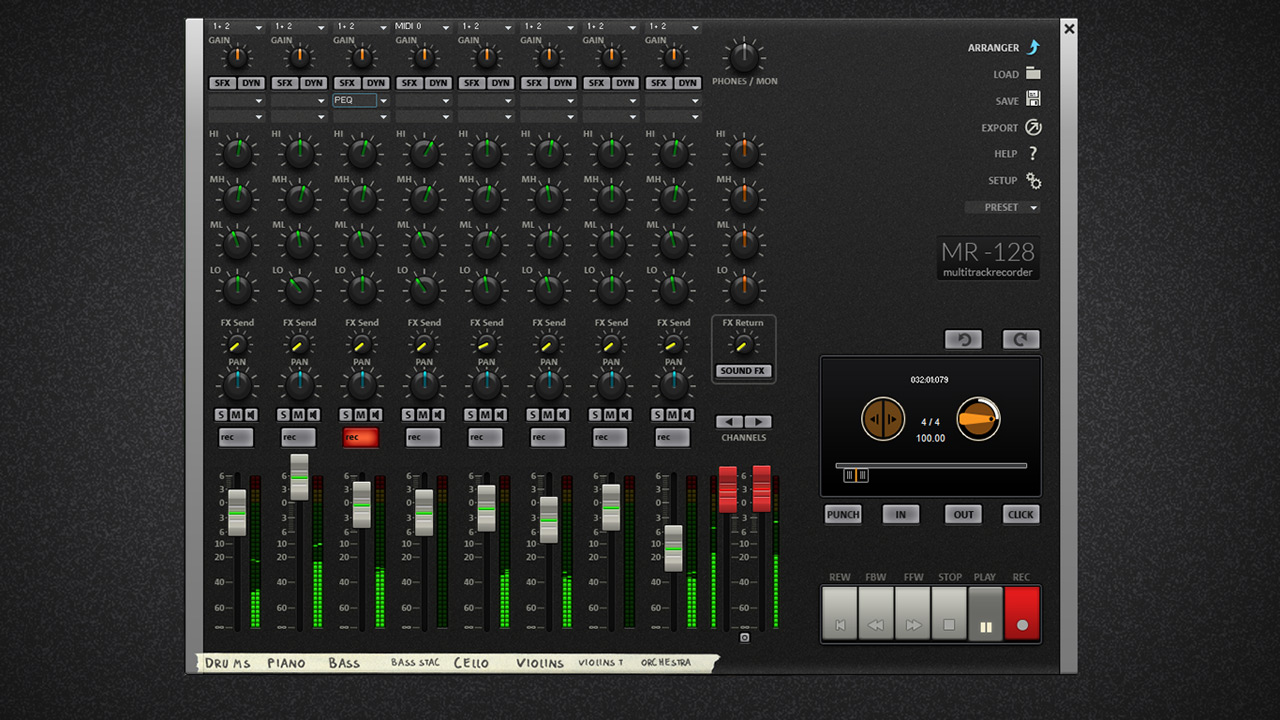Screen dimensions: 1280x720
Task: Open the Preset dropdown
Action: [1002, 208]
